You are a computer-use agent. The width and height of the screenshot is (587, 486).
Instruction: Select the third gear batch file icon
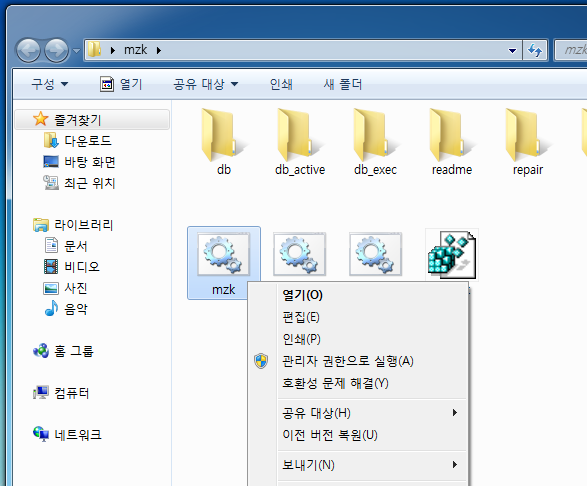[x=375, y=254]
